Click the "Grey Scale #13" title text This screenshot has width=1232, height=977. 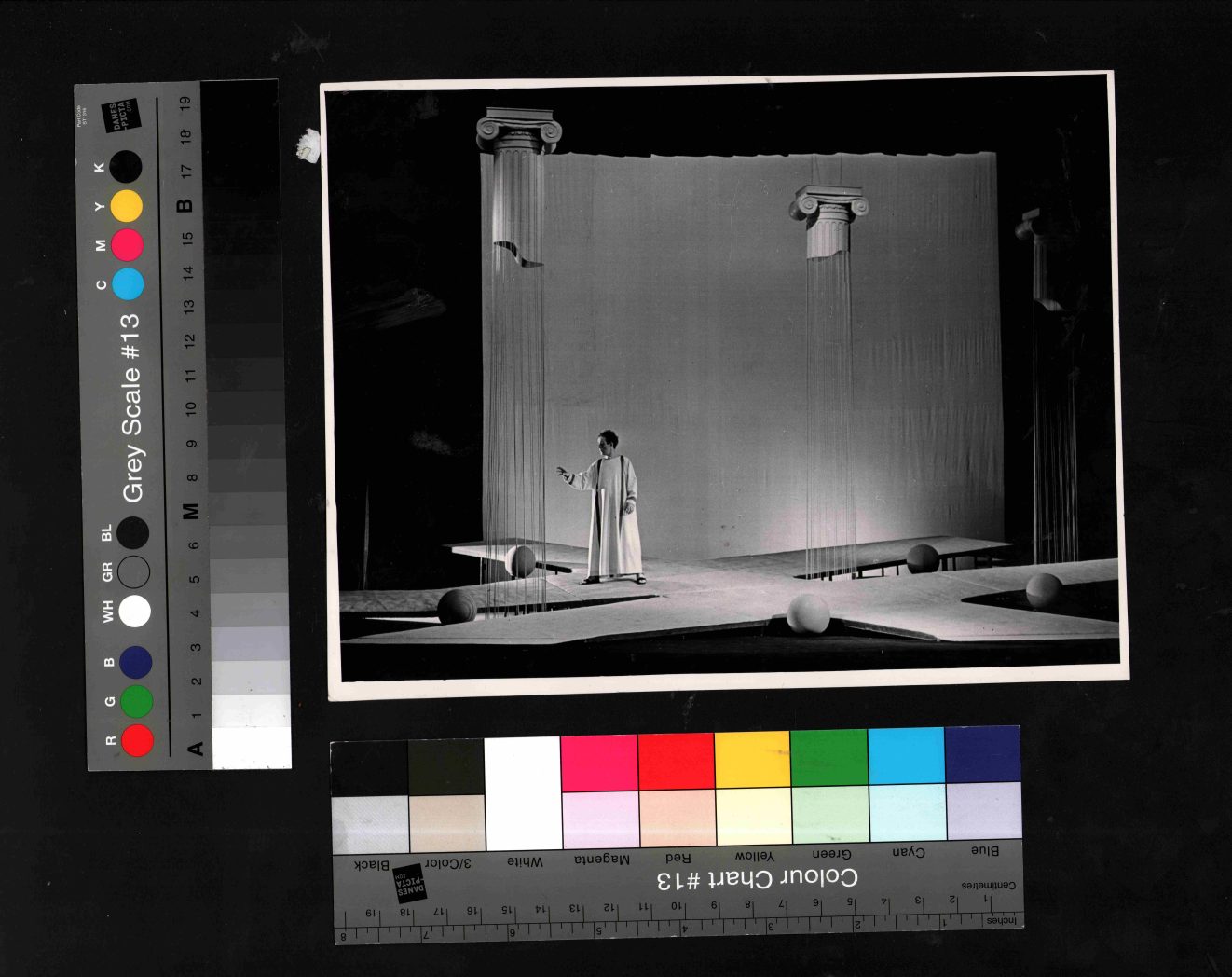[131, 407]
